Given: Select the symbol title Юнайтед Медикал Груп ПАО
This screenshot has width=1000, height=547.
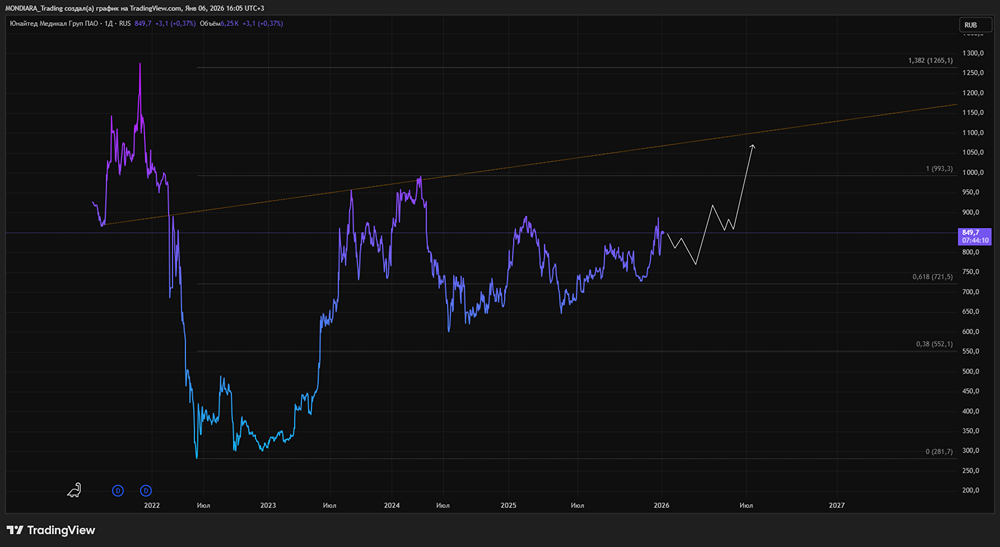Looking at the screenshot, I should [55, 24].
